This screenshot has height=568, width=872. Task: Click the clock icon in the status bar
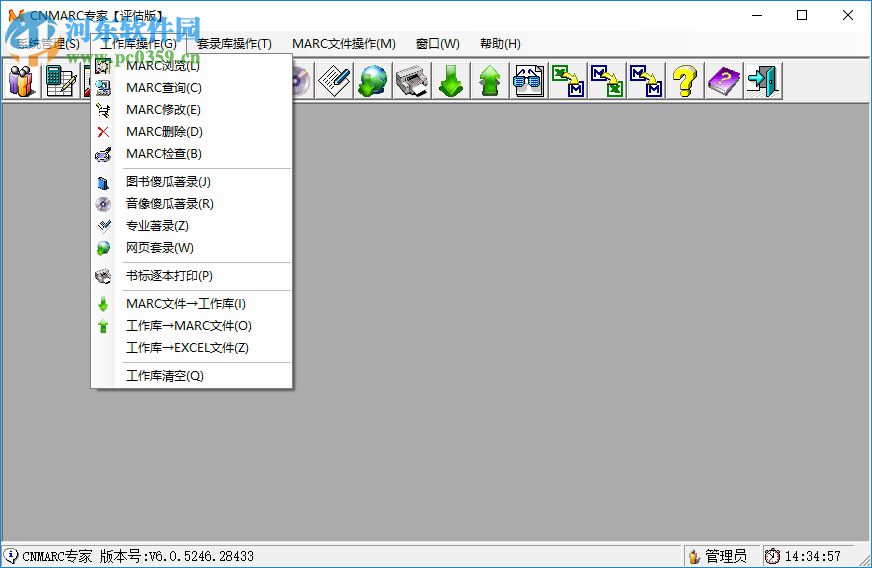click(x=772, y=556)
